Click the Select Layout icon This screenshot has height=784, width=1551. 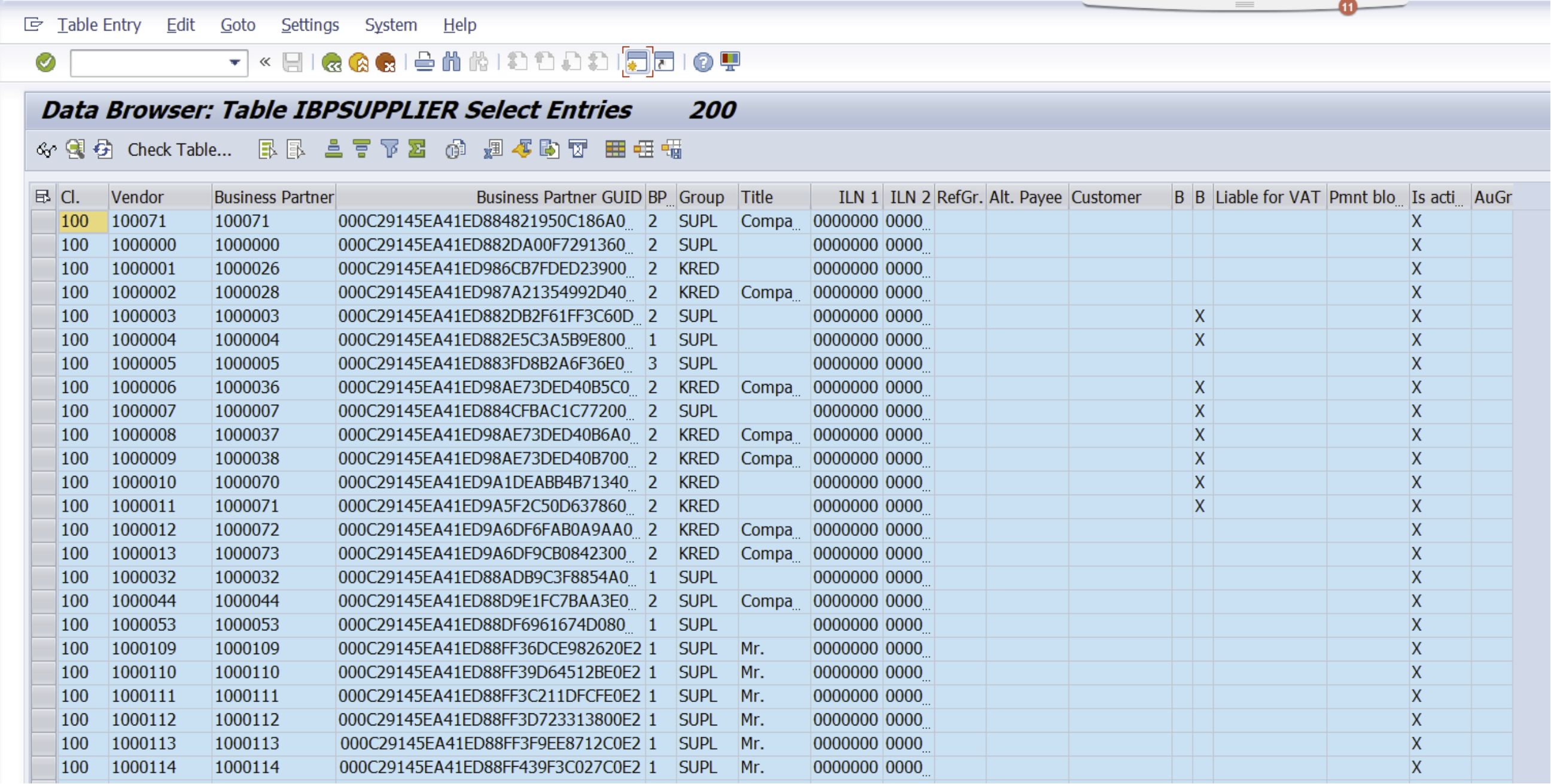644,150
